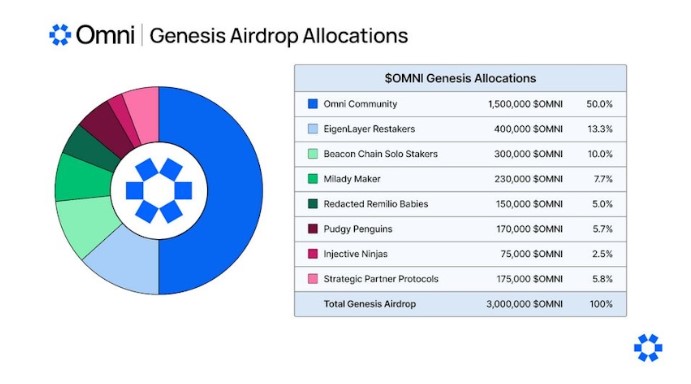
Task: Select the Milady Maker green swatch
Action: 312,179
